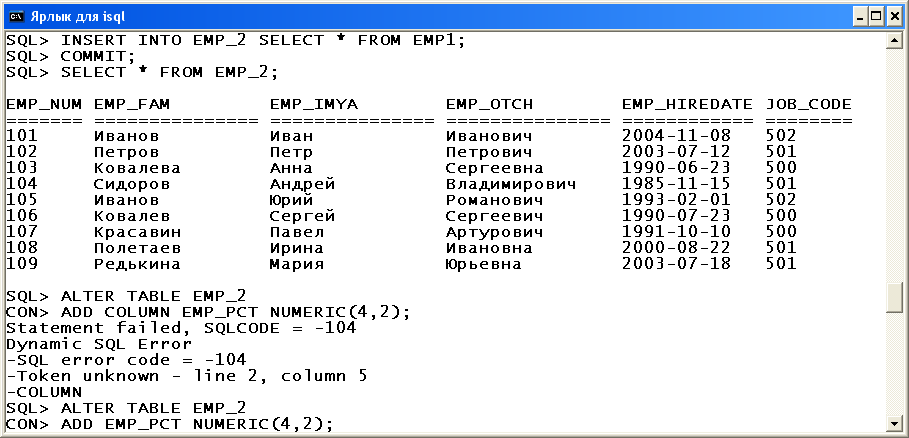Close the isql console window

tap(893, 16)
